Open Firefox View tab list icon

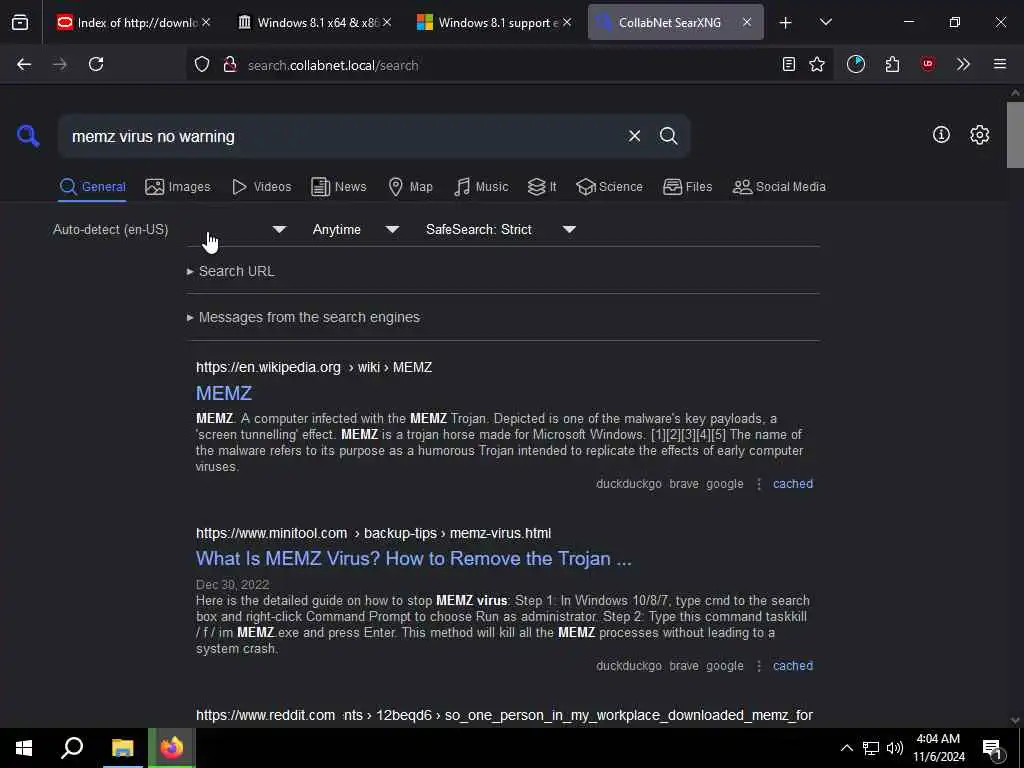(x=20, y=22)
